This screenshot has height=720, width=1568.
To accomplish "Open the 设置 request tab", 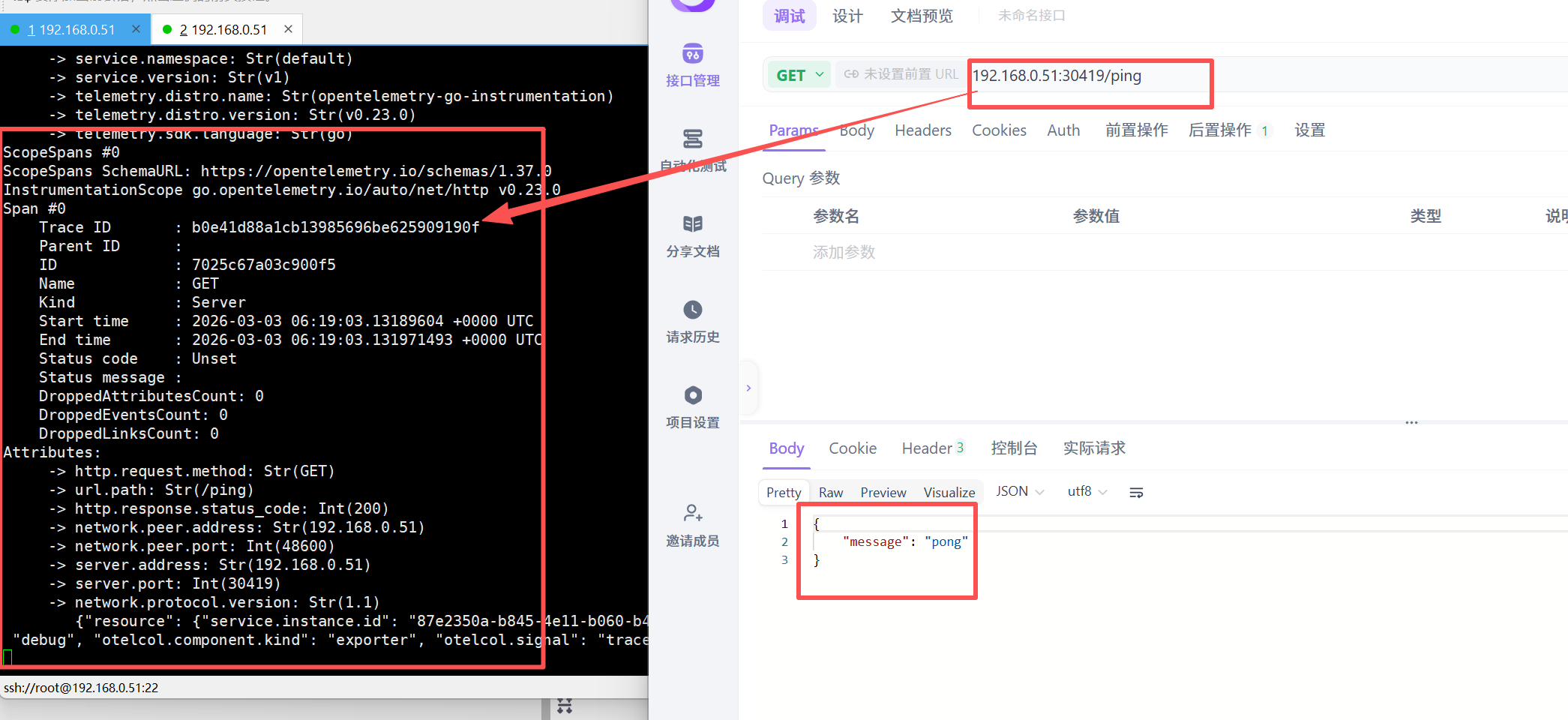I will click(1309, 130).
